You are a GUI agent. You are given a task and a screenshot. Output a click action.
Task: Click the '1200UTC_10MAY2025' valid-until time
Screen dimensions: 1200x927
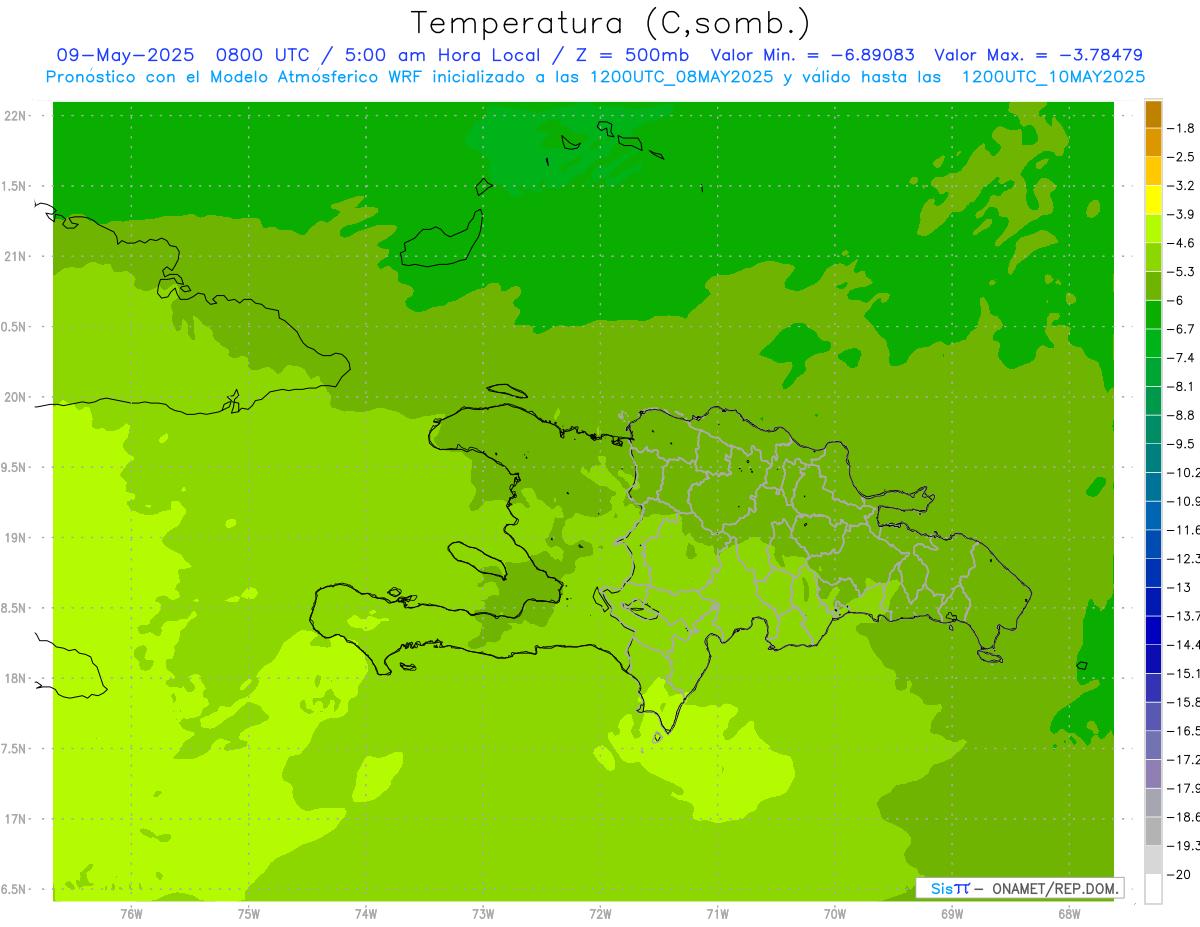(1053, 77)
